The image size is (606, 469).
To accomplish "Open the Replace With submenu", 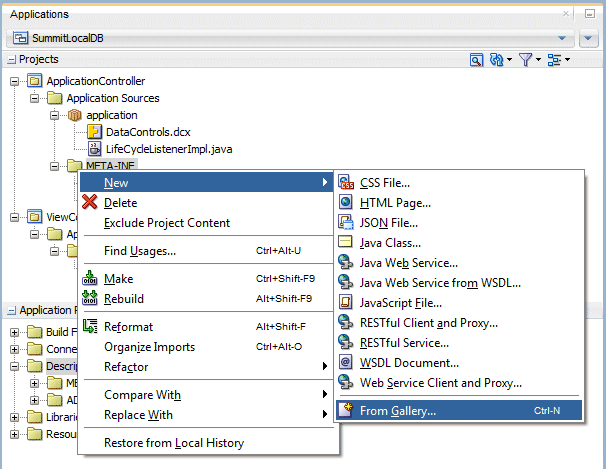I will pos(206,414).
